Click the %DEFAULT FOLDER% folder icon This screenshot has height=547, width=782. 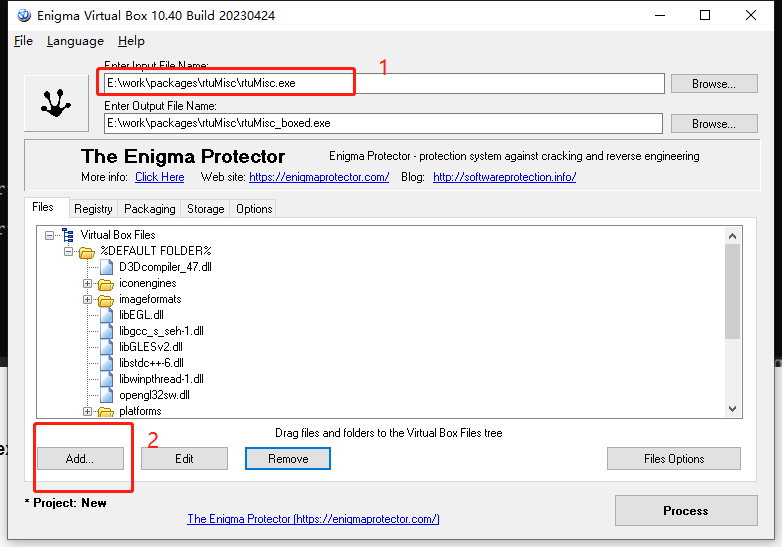87,252
